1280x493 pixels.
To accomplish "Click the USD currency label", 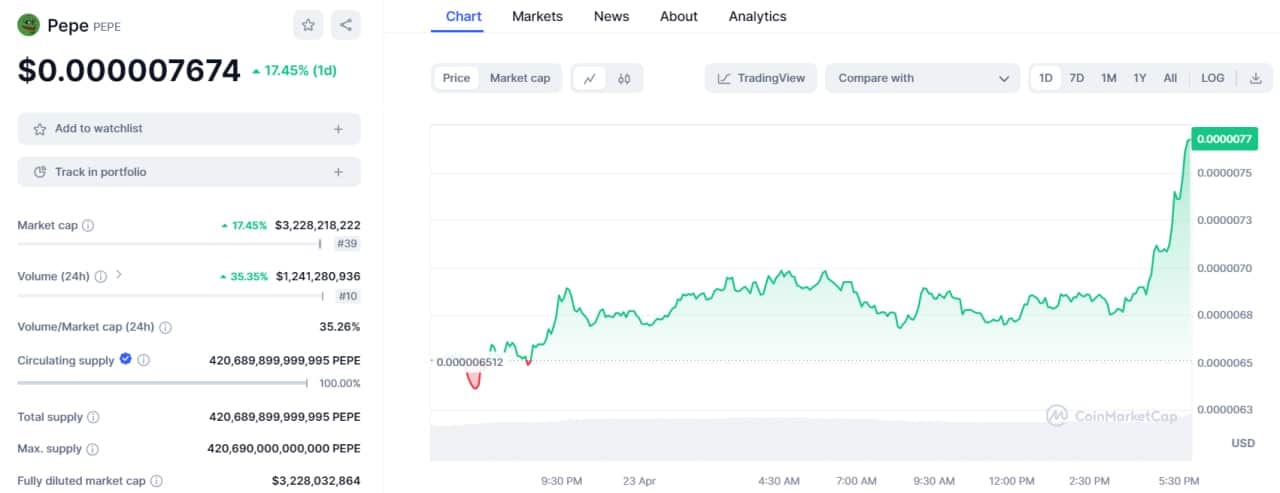I will click(1243, 443).
